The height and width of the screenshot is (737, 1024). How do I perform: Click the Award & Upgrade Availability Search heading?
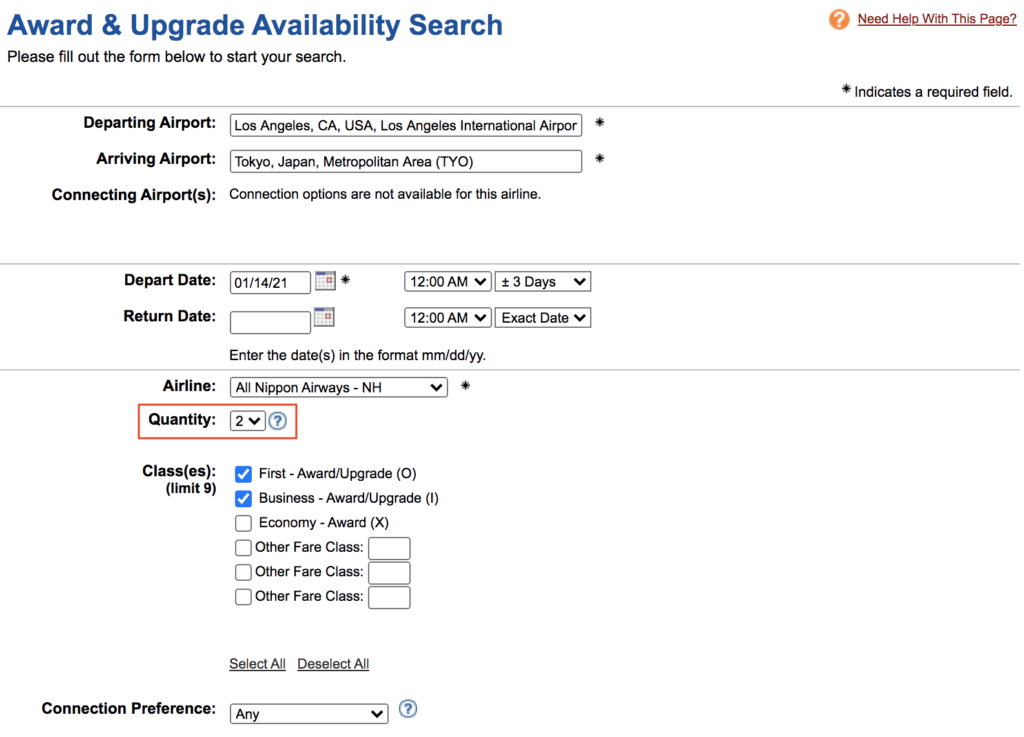255,25
